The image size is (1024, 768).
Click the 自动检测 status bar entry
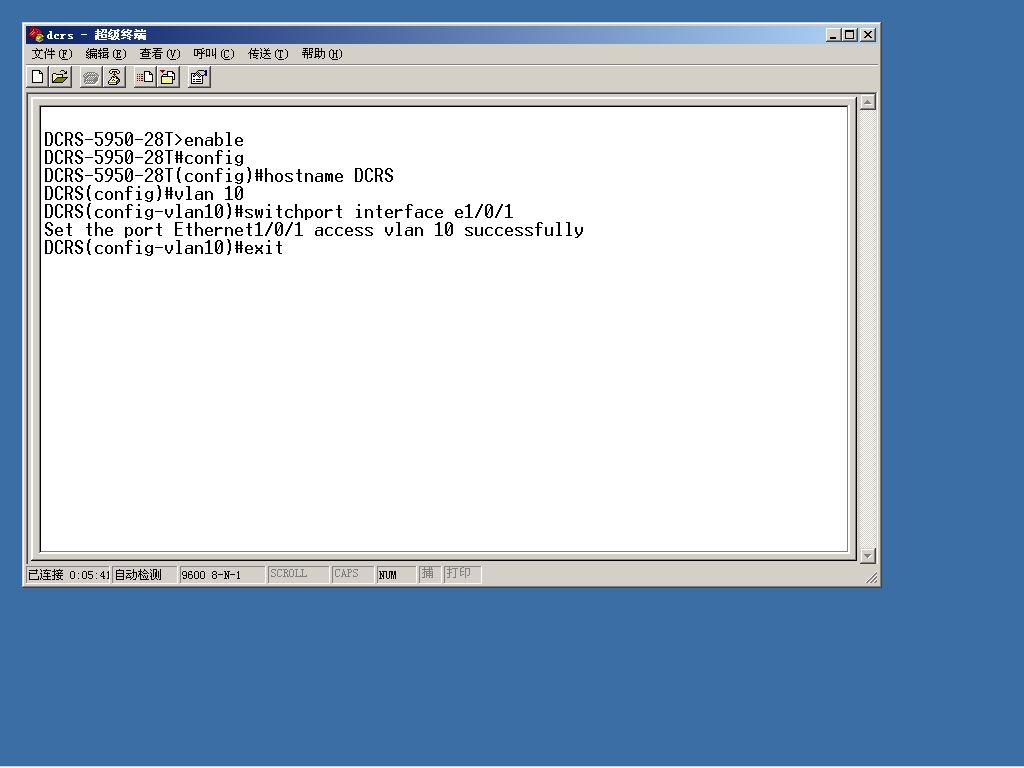pyautogui.click(x=144, y=575)
